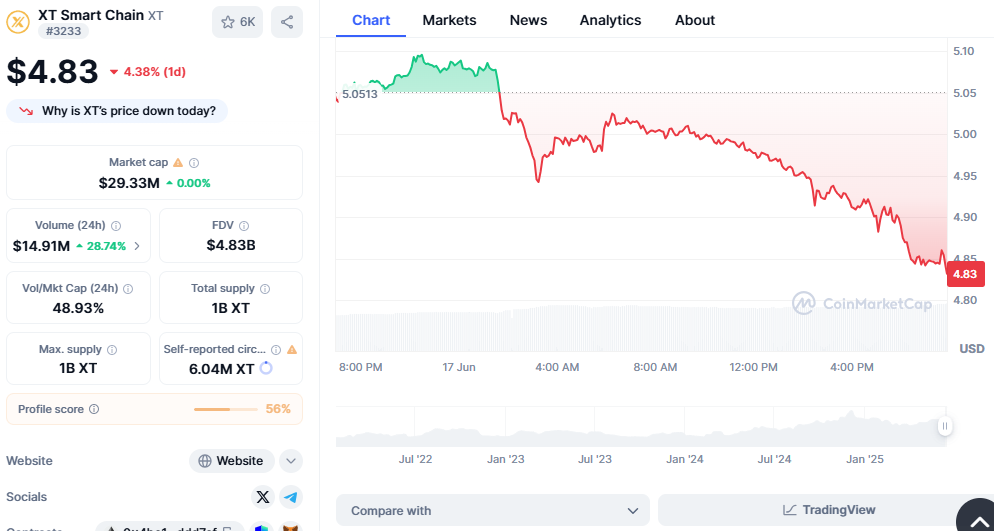Screen dimensions: 994x531
Task: Switch to the About tab
Action: point(695,20)
